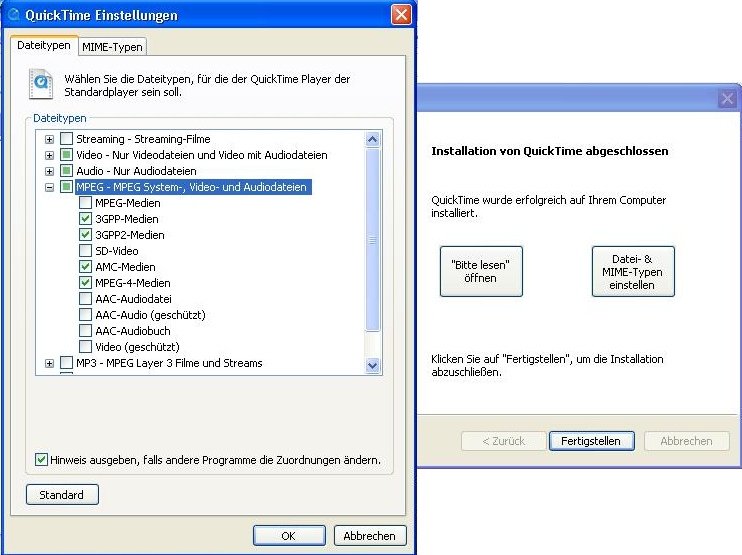Viewport: 742px width, 555px height.
Task: Check the AAC-Audiodatei checkbox
Action: 85,299
